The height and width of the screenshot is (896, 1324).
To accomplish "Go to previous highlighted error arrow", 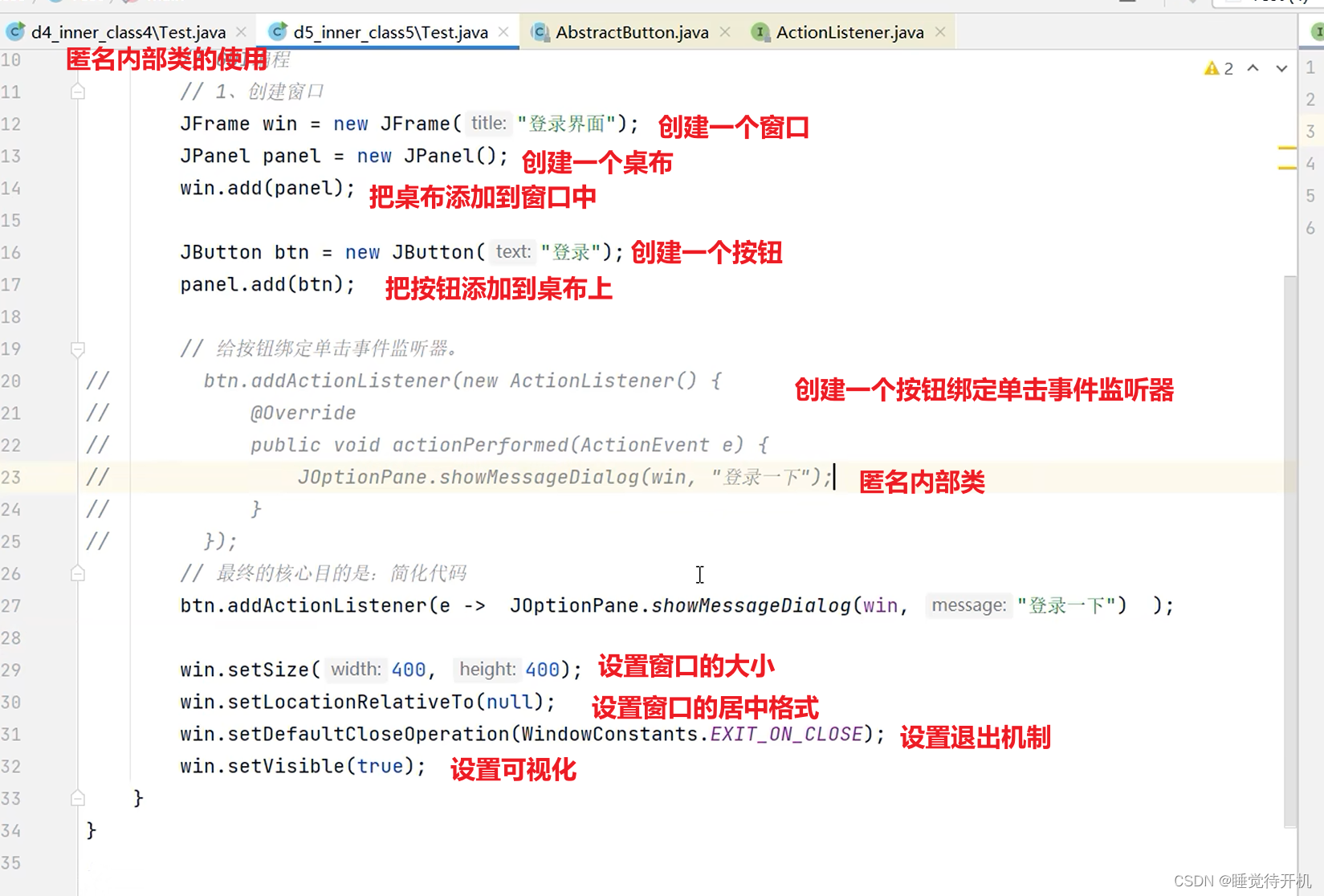I will point(1253,68).
